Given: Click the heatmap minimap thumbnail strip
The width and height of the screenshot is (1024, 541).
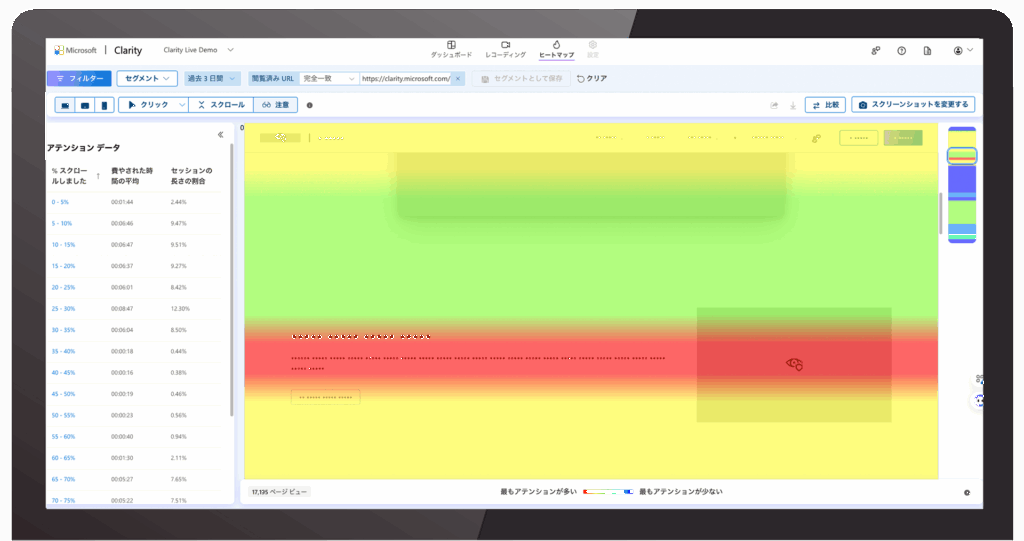Looking at the screenshot, I should [962, 185].
